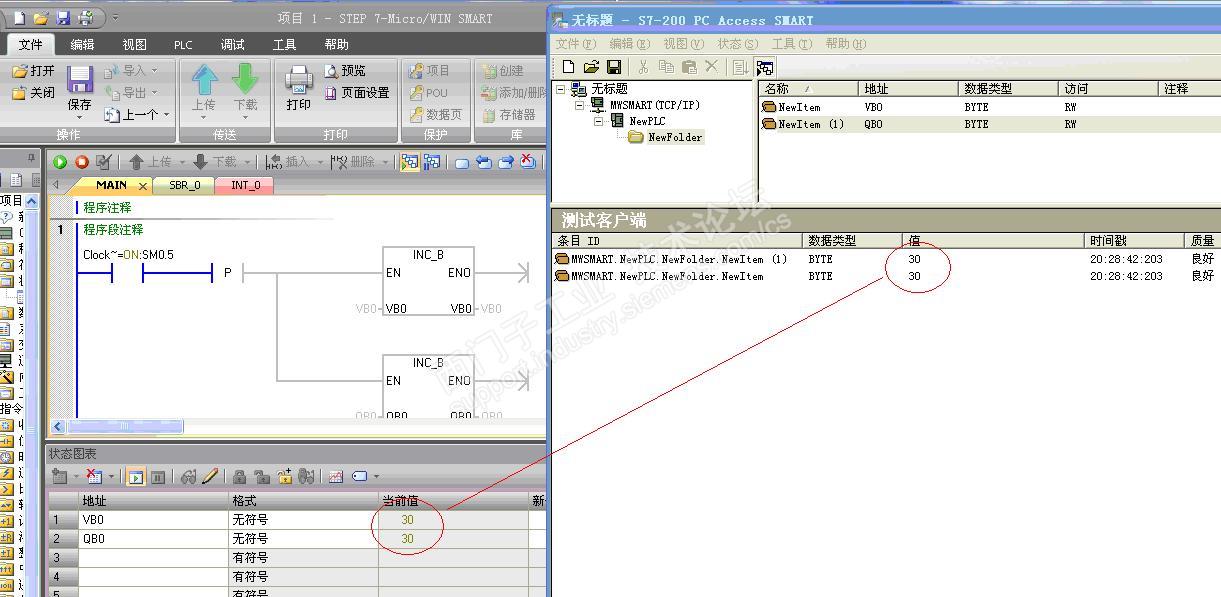Viewport: 1221px width, 597px height.
Task: Click the 关闭 button in the ribbon
Action: [x=33, y=93]
